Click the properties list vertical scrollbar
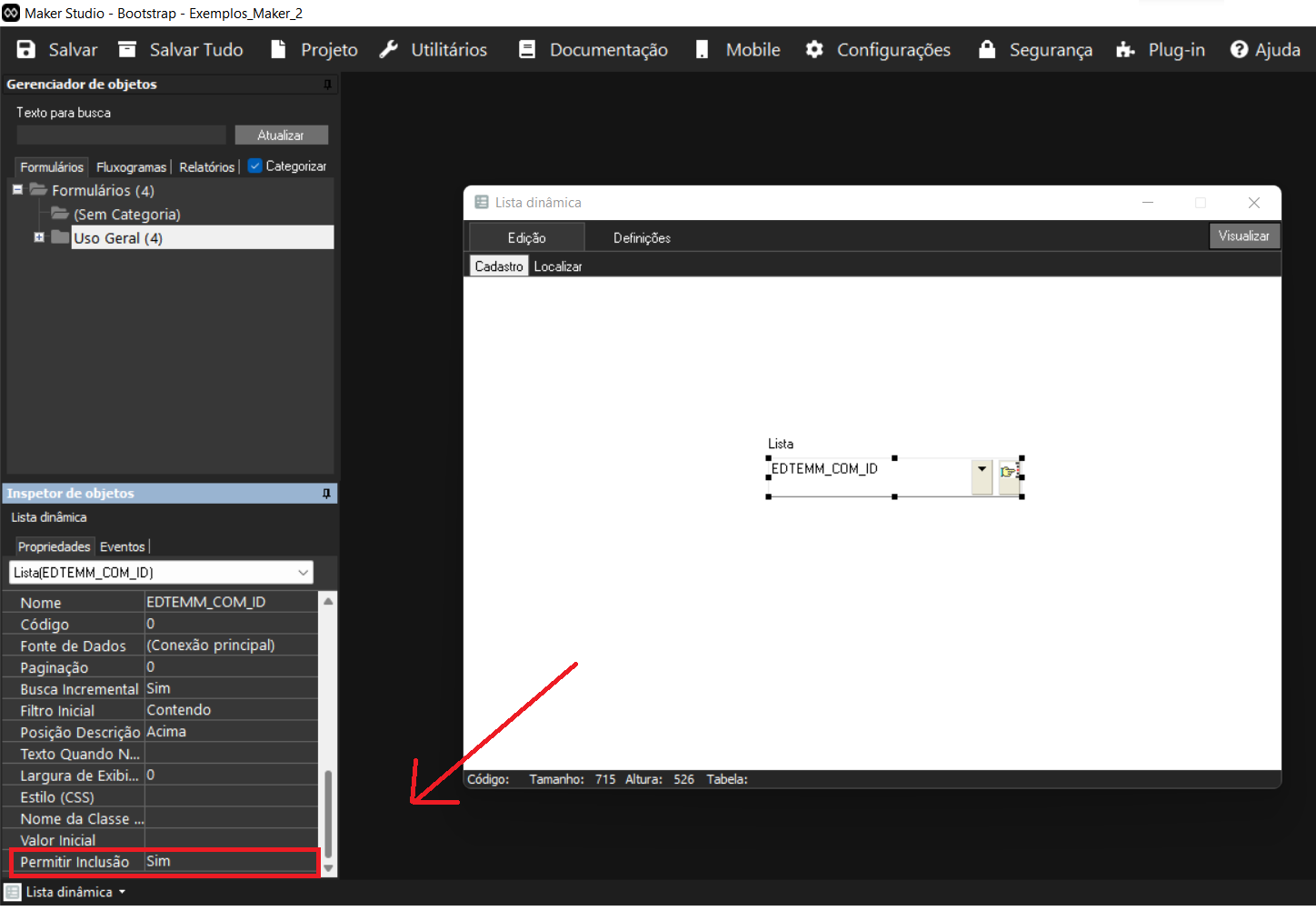Image resolution: width=1316 pixels, height=911 pixels. tap(328, 809)
